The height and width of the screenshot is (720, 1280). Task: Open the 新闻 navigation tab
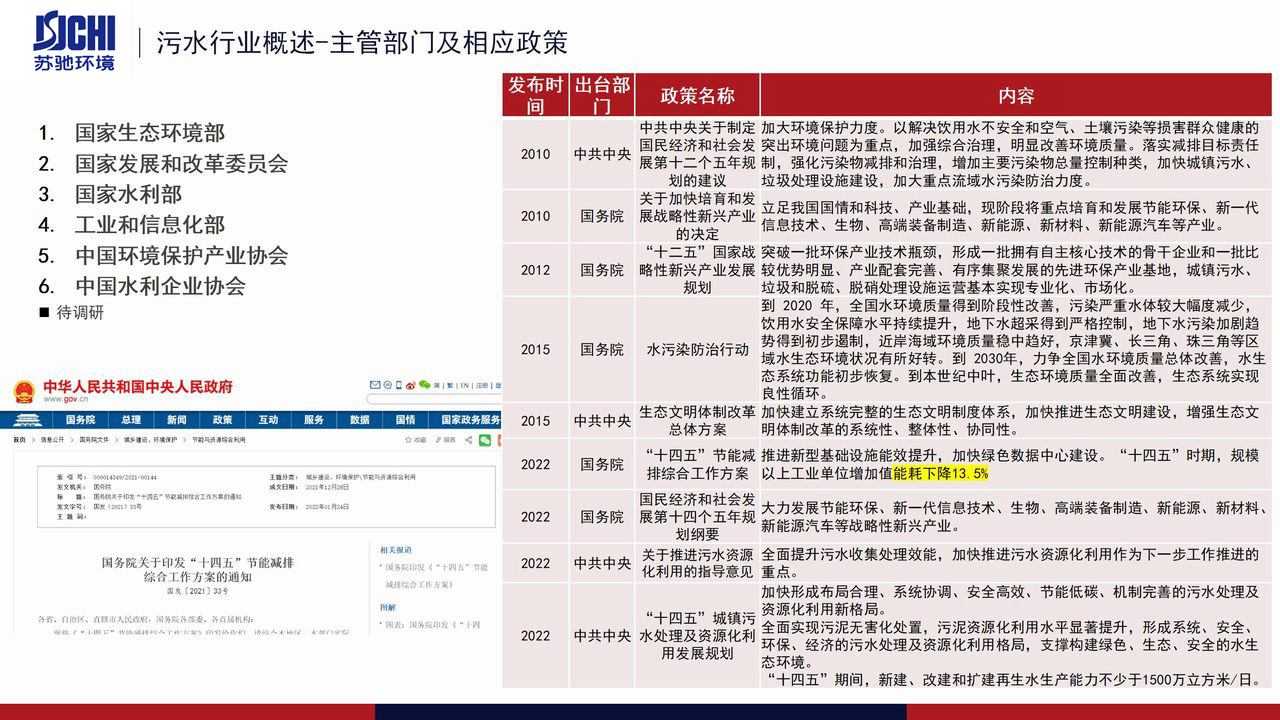(x=177, y=420)
